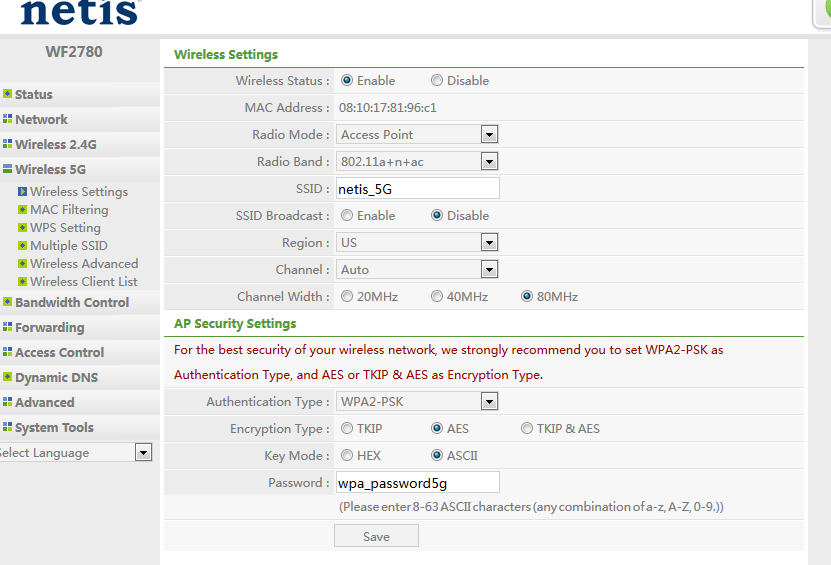
Task: Open the Select Language dropdown
Action: pyautogui.click(x=75, y=453)
